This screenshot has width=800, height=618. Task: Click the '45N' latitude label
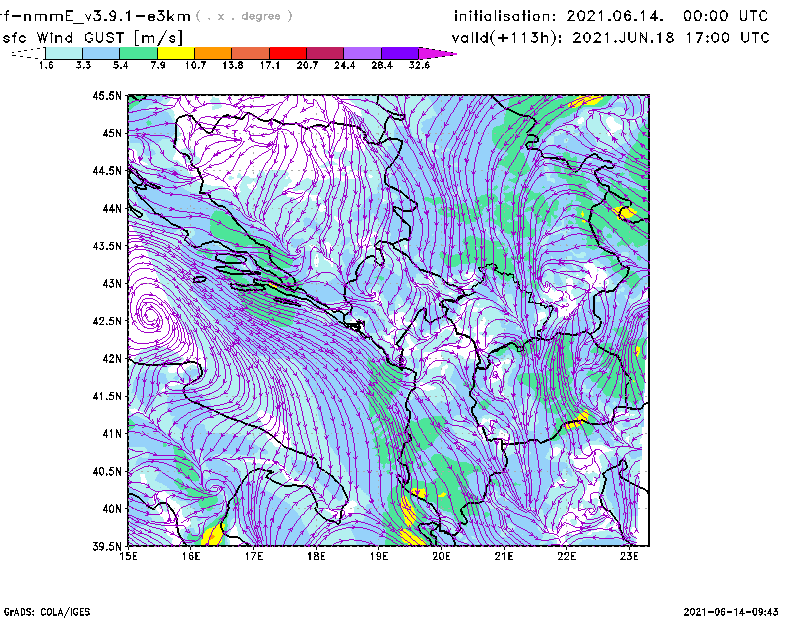112,133
